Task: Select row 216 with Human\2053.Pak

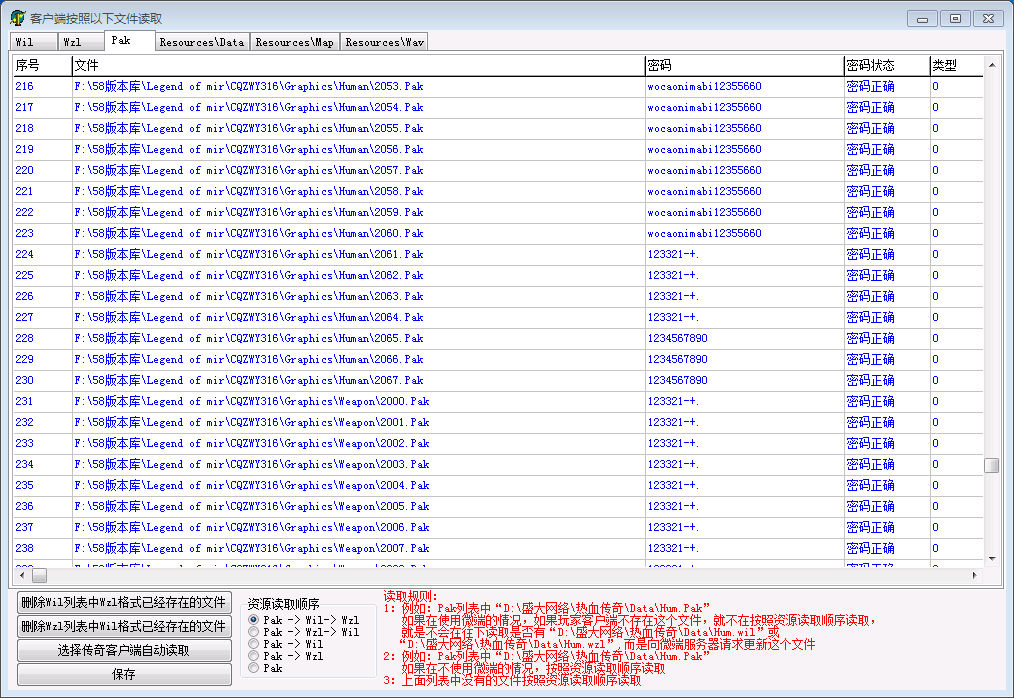Action: tap(498, 86)
